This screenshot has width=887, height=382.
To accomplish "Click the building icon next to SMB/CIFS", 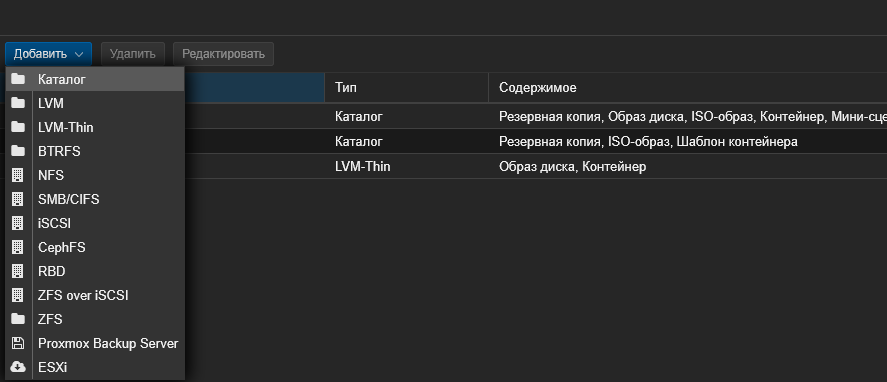I will pos(18,199).
